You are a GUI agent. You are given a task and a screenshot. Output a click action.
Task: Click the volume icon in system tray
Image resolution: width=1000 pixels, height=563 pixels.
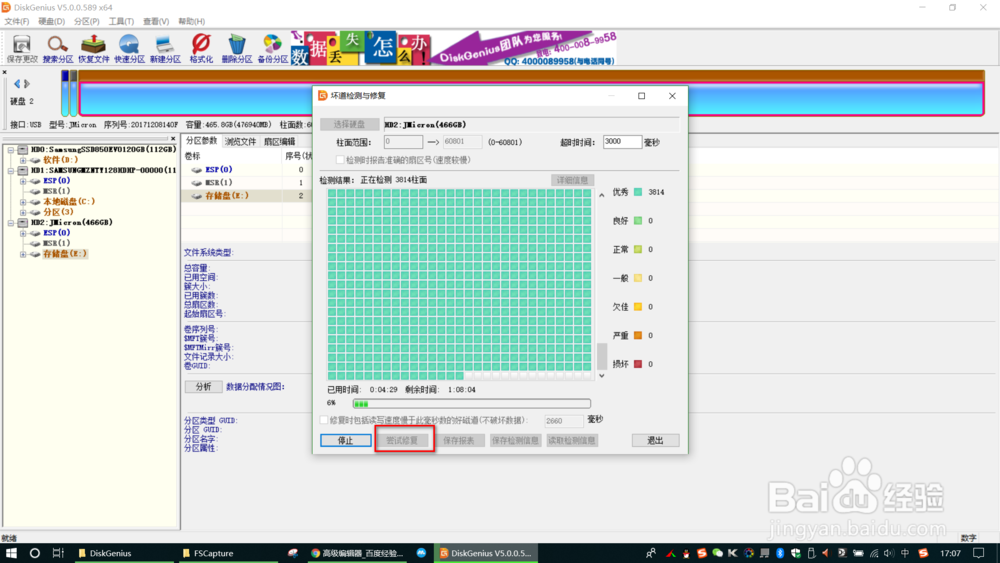889,553
